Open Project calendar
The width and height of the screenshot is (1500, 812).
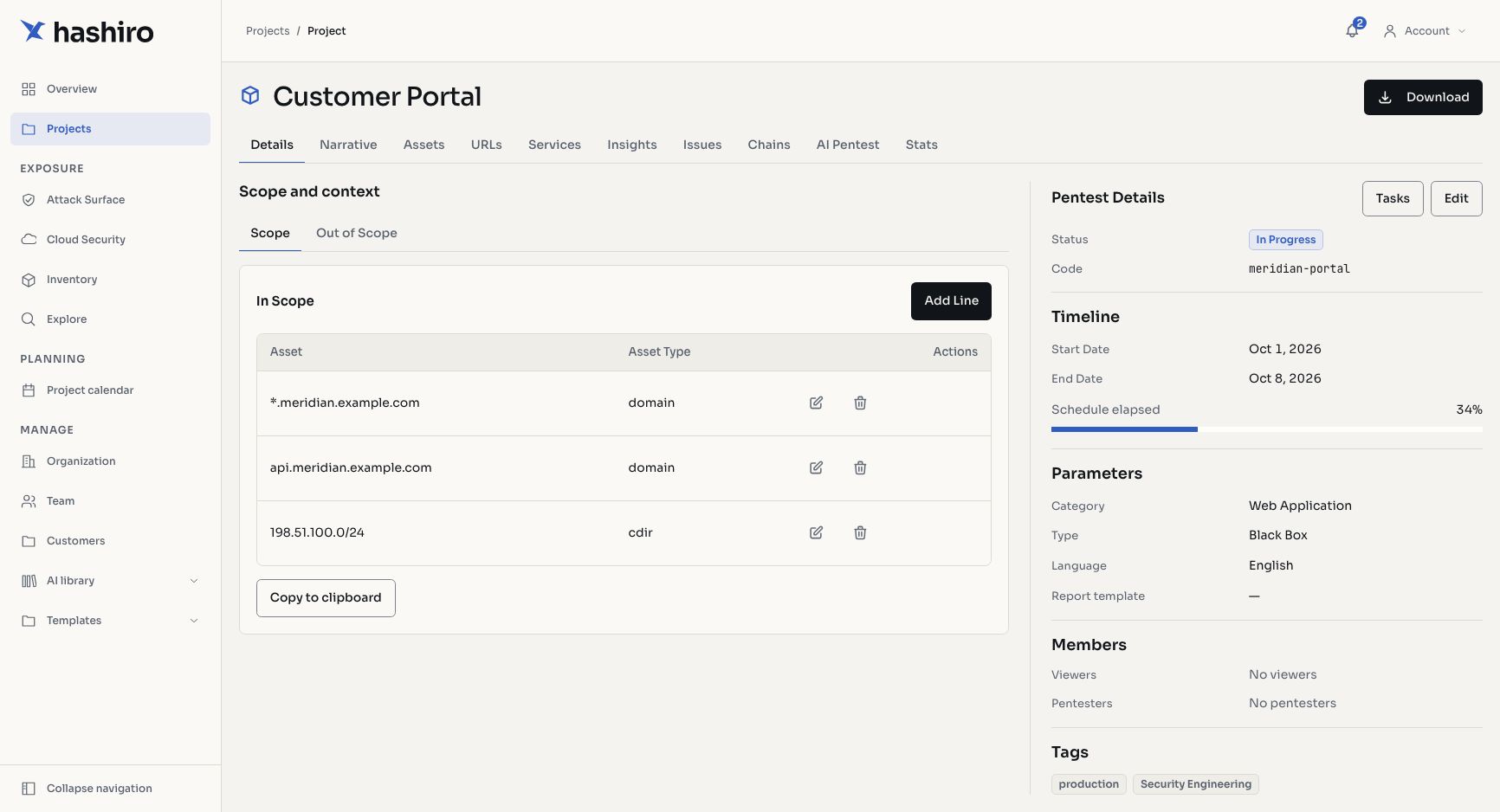110,390
